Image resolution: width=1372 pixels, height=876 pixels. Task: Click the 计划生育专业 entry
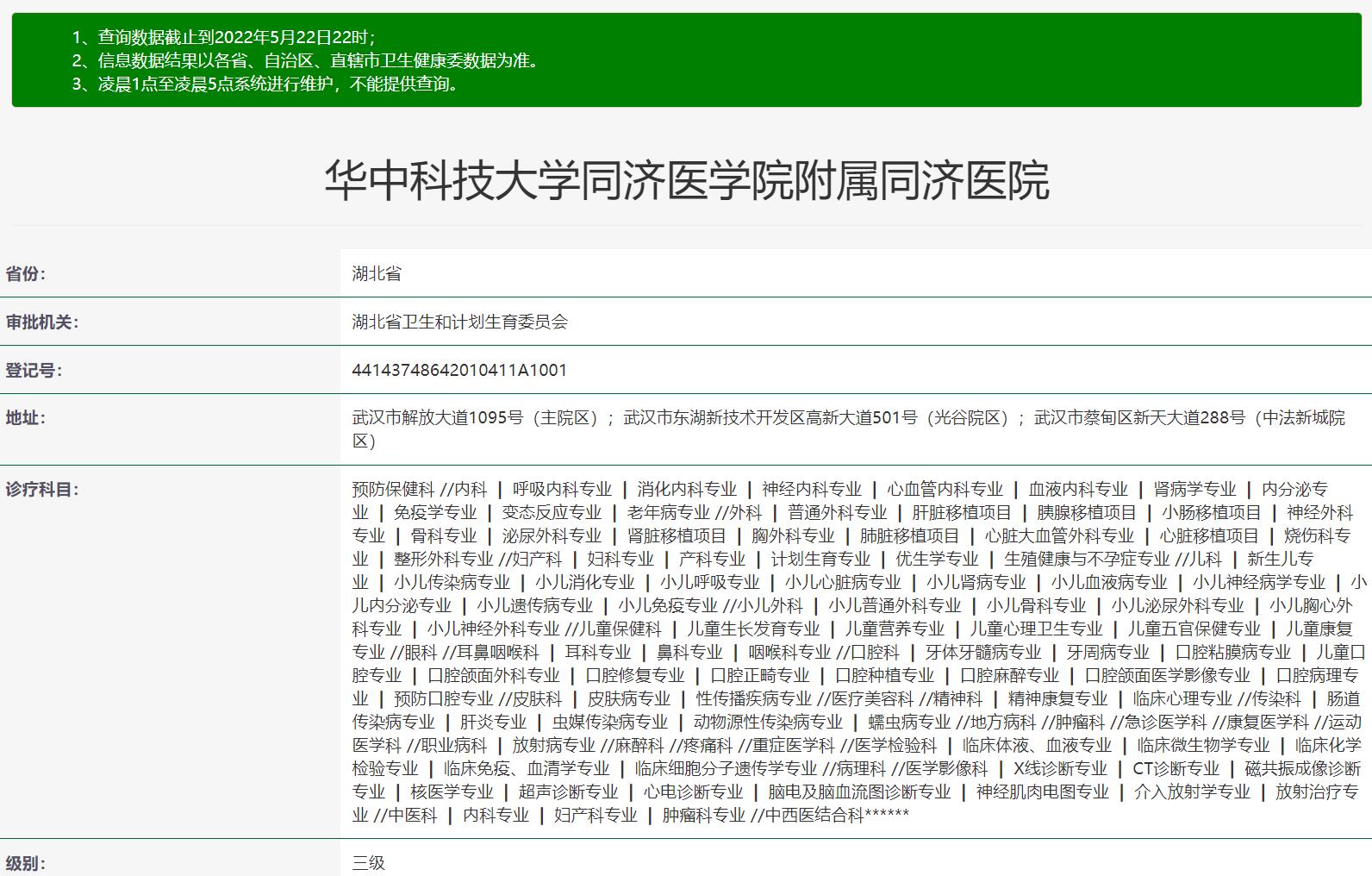[820, 560]
